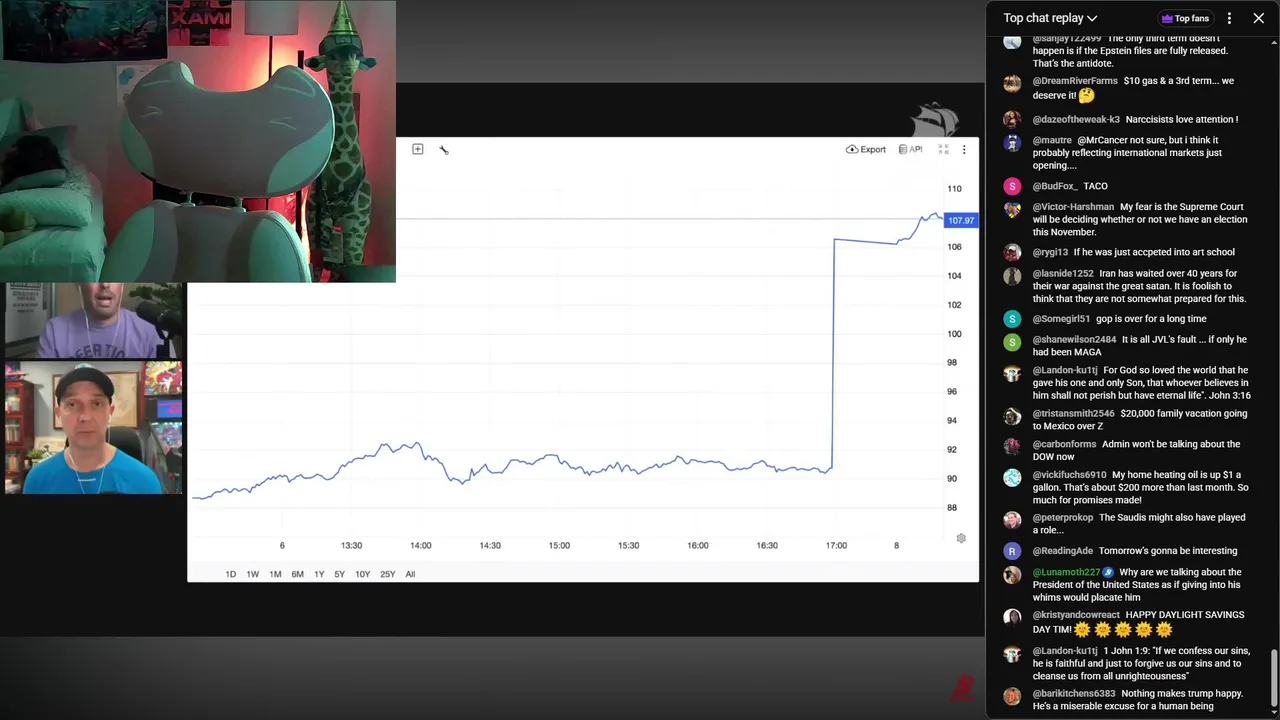The height and width of the screenshot is (720, 1280).
Task: Select the All time range
Action: point(410,574)
